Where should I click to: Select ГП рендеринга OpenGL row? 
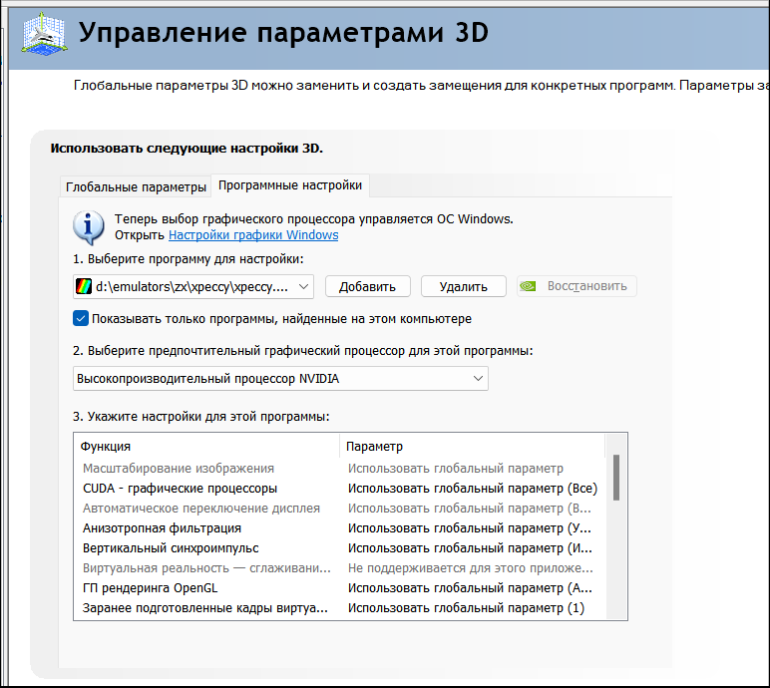340,588
